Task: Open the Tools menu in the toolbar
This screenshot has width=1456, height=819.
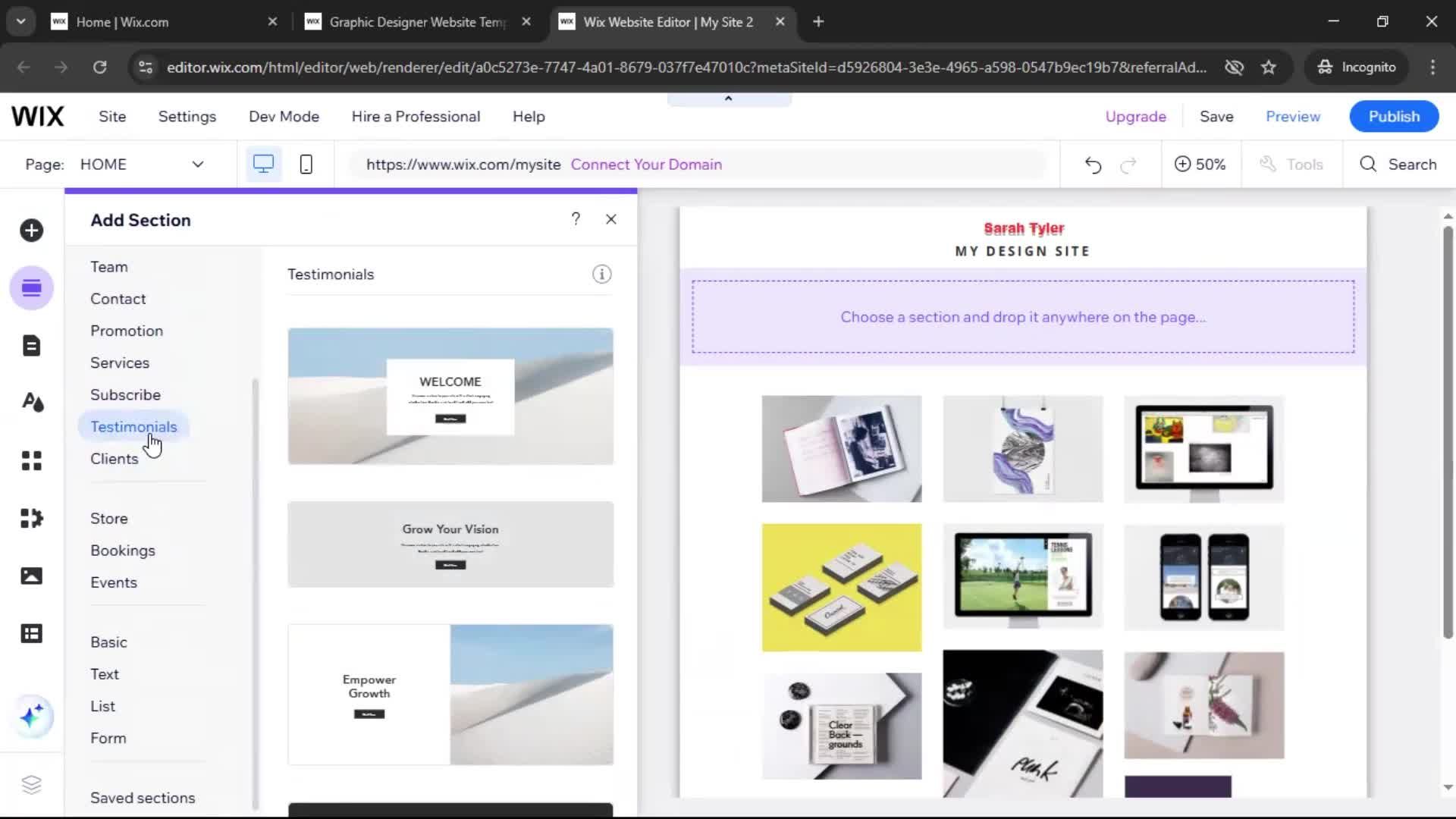Action: coord(1291,165)
